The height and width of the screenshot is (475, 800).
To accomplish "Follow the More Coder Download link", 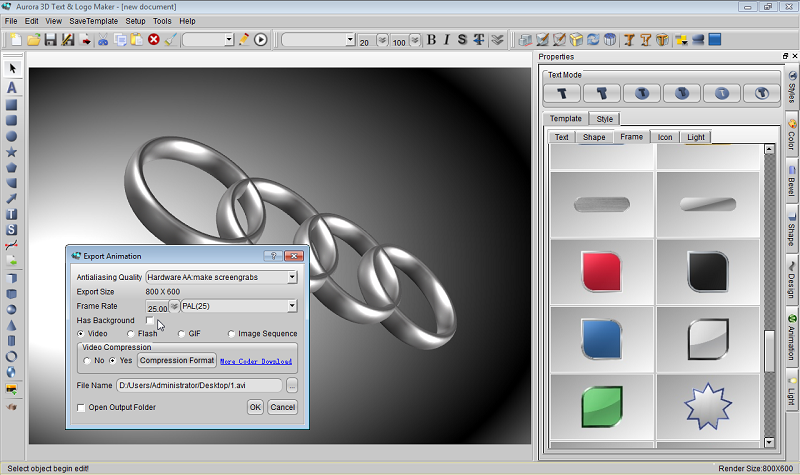I will (x=256, y=361).
